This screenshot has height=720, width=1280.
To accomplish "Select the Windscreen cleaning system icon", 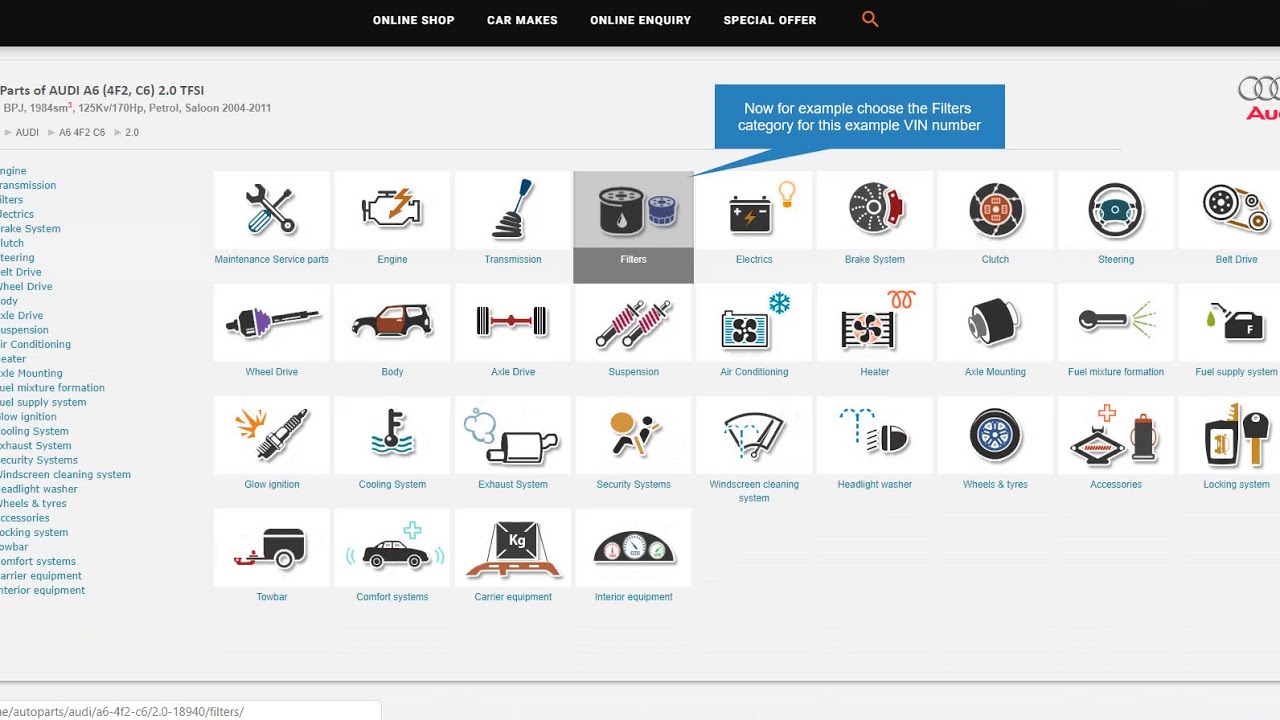I will coord(754,435).
